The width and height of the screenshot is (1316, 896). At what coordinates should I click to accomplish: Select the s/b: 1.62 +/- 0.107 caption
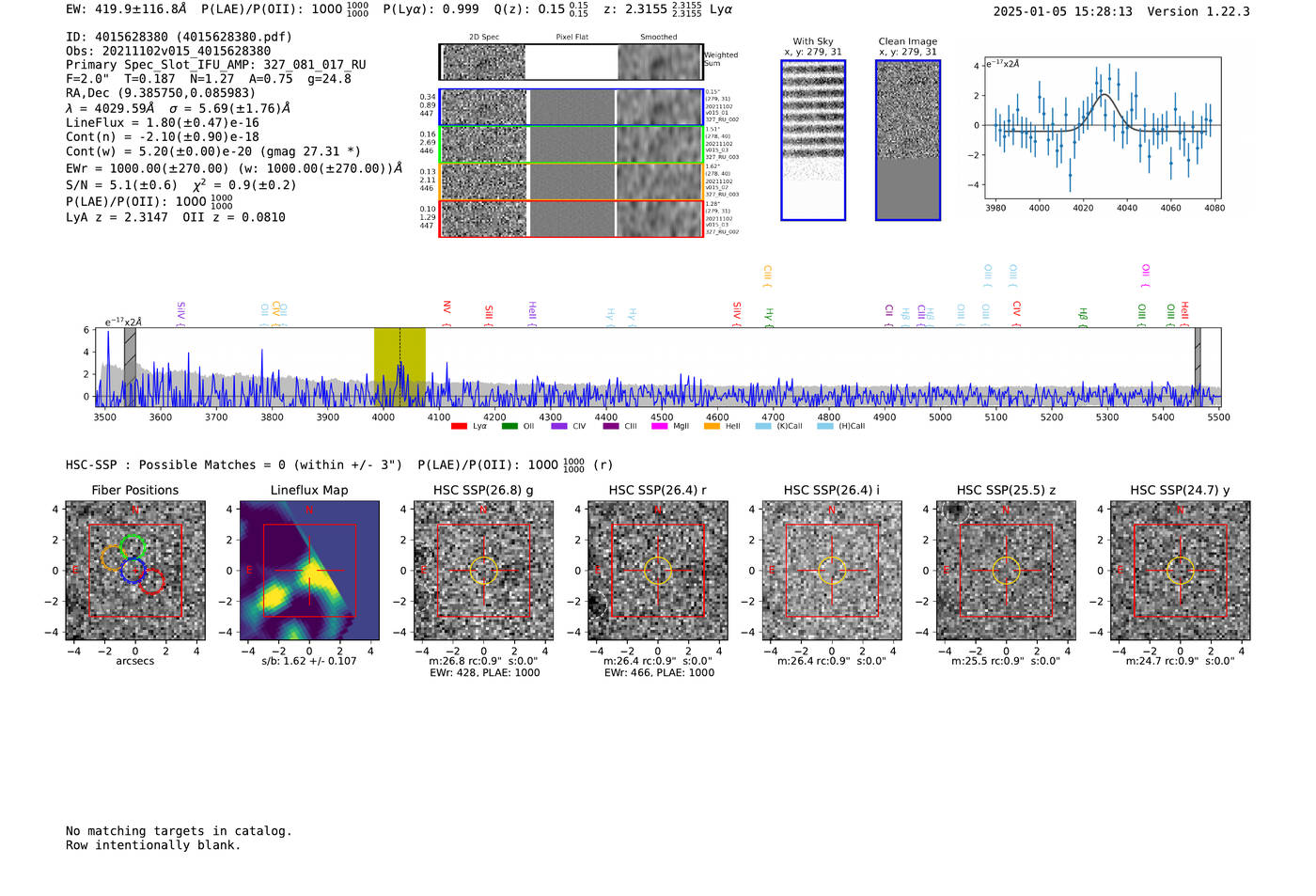click(309, 661)
